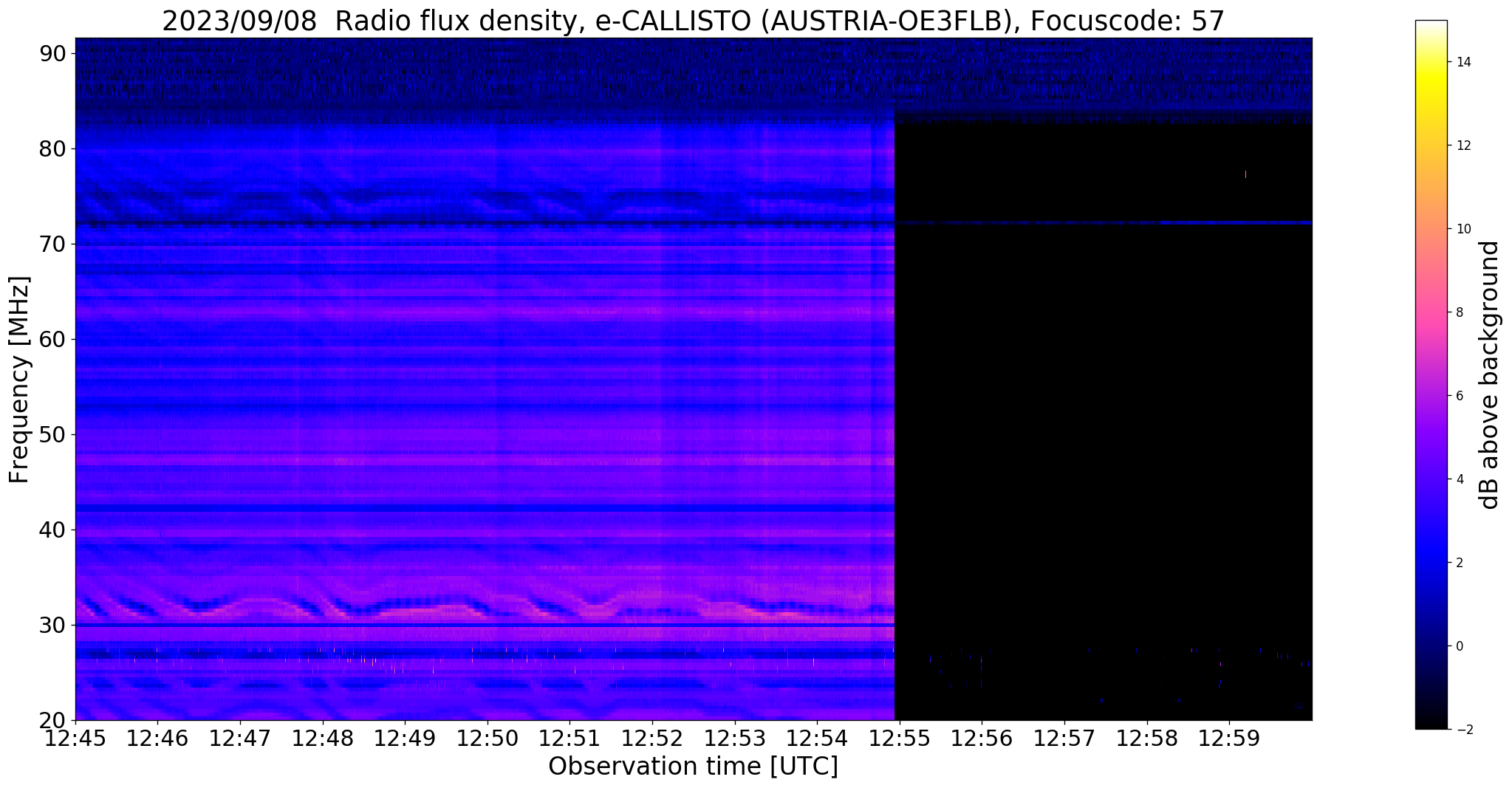Screen dimensions: 1512x788
Task: Click the colorbar tick label 12
Action: pyautogui.click(x=1463, y=145)
